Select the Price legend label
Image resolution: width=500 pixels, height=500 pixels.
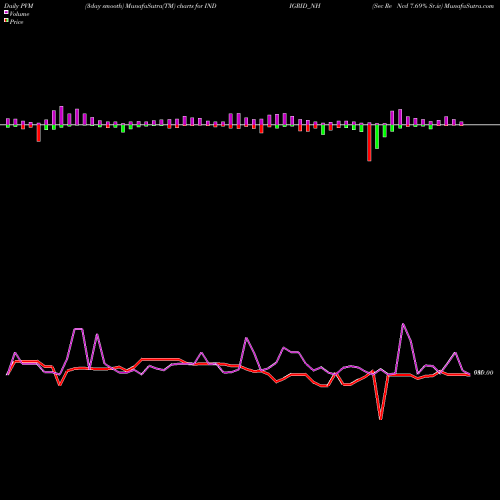click(x=16, y=22)
